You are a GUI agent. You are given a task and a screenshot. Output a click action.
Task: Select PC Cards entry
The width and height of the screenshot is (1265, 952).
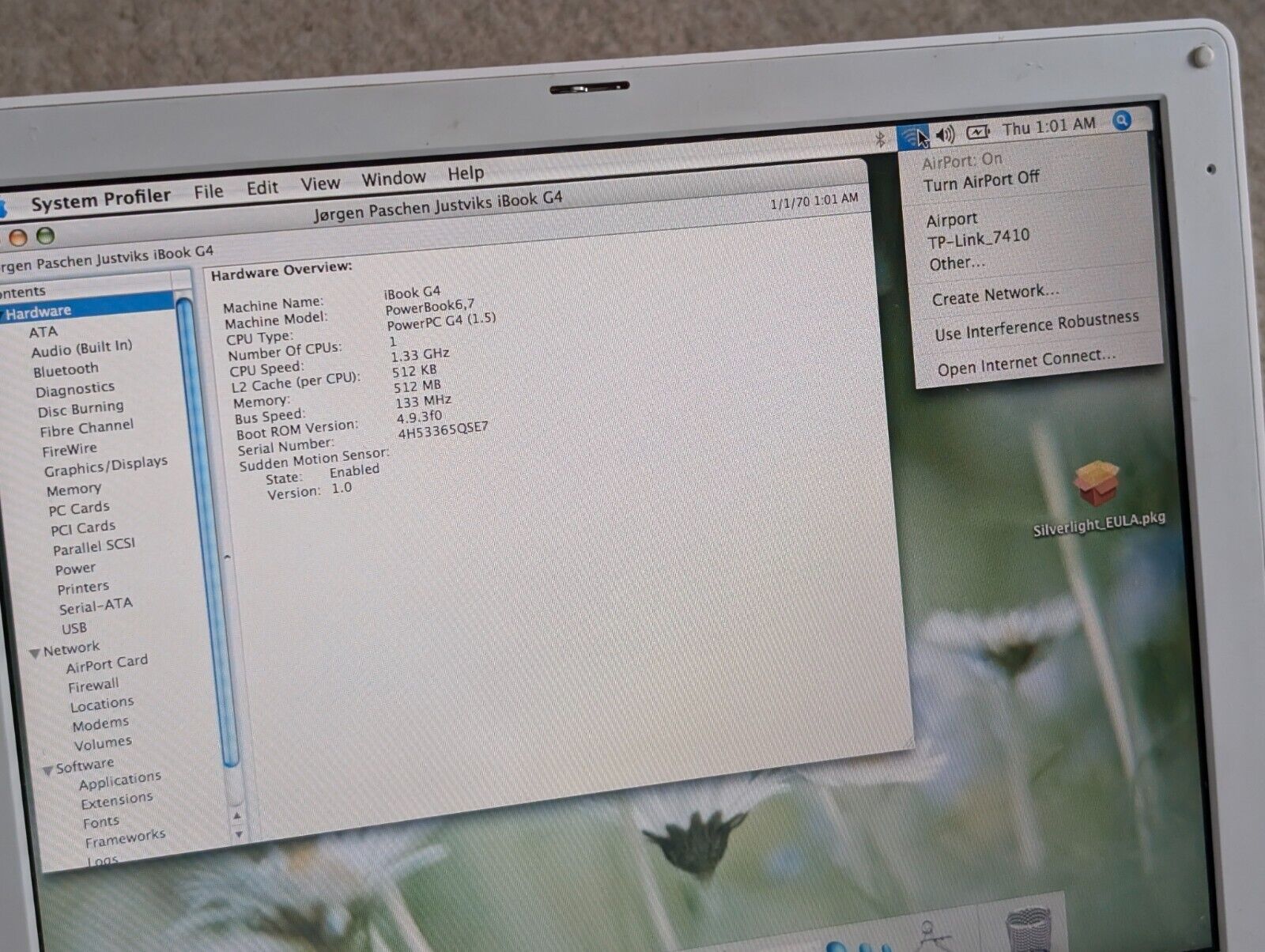79,508
